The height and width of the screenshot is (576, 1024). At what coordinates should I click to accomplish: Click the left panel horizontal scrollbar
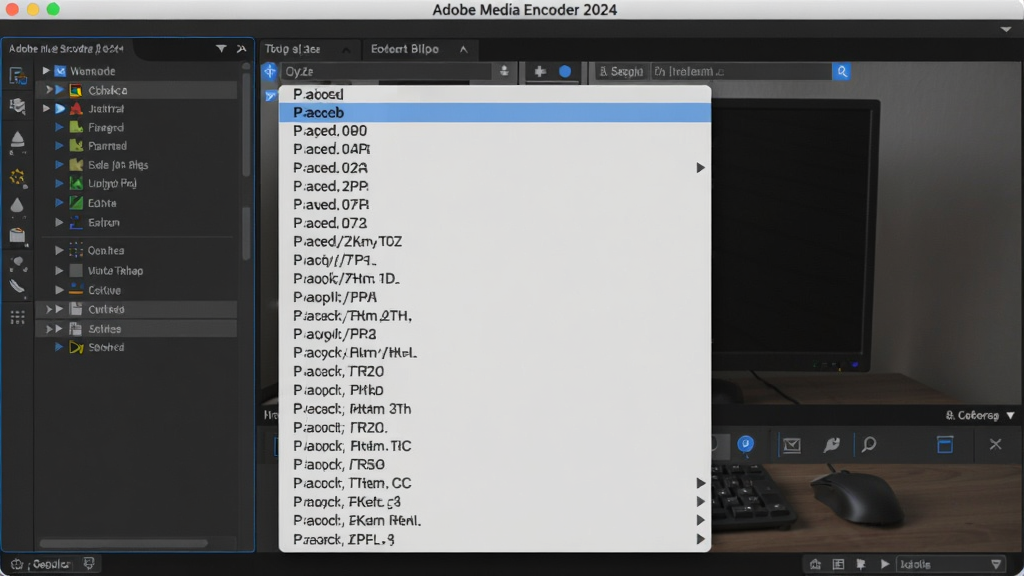pyautogui.click(x=123, y=543)
